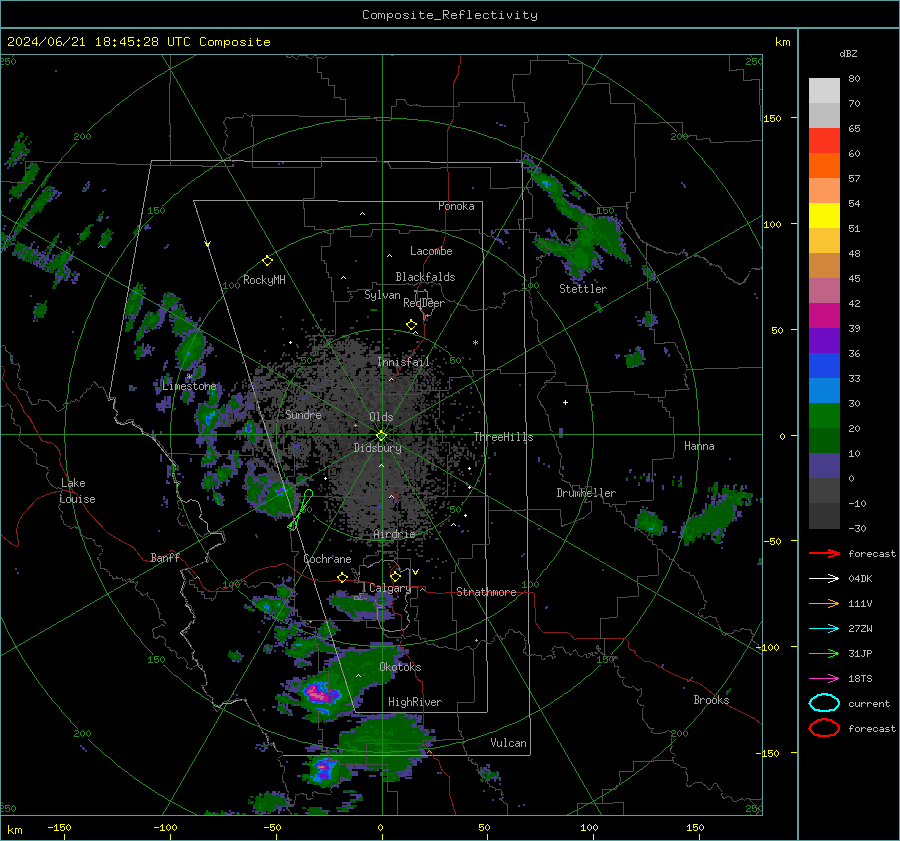
Task: Click the magenta 18TS arrow symbol
Action: 824,679
